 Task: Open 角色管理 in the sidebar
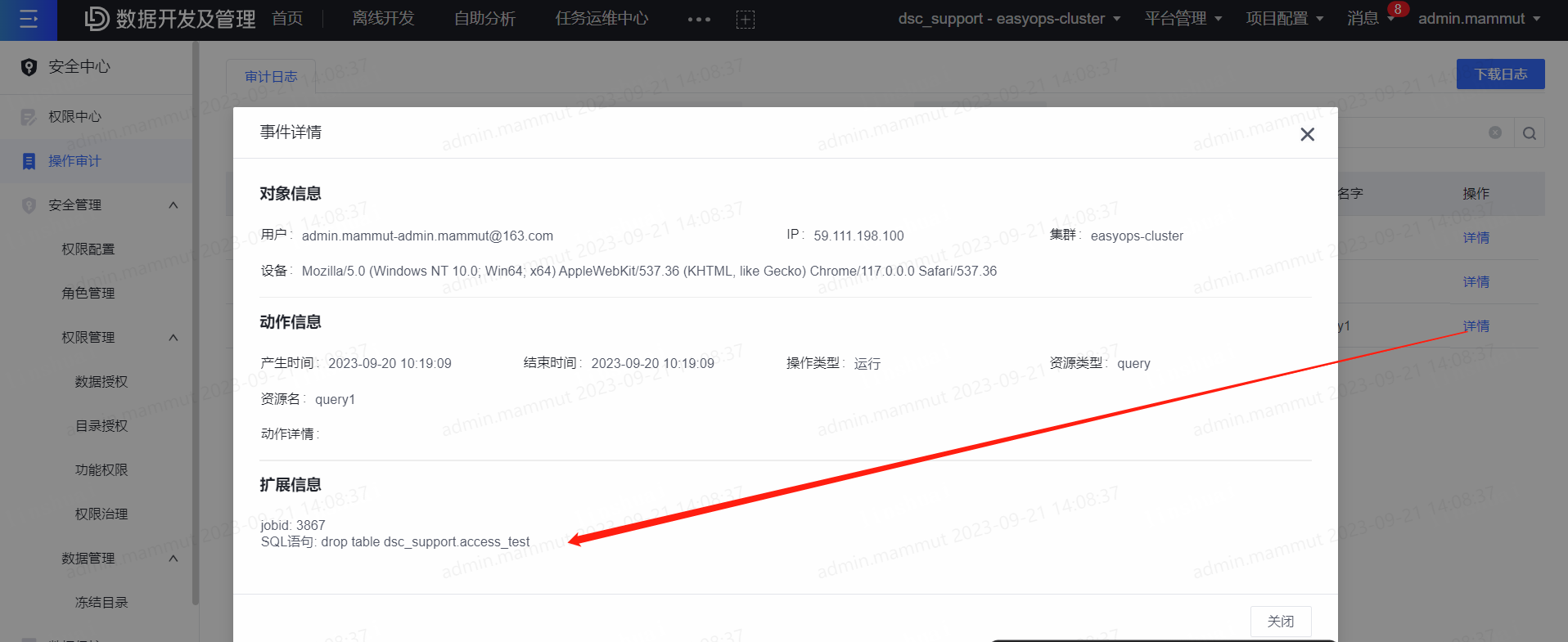[x=88, y=294]
